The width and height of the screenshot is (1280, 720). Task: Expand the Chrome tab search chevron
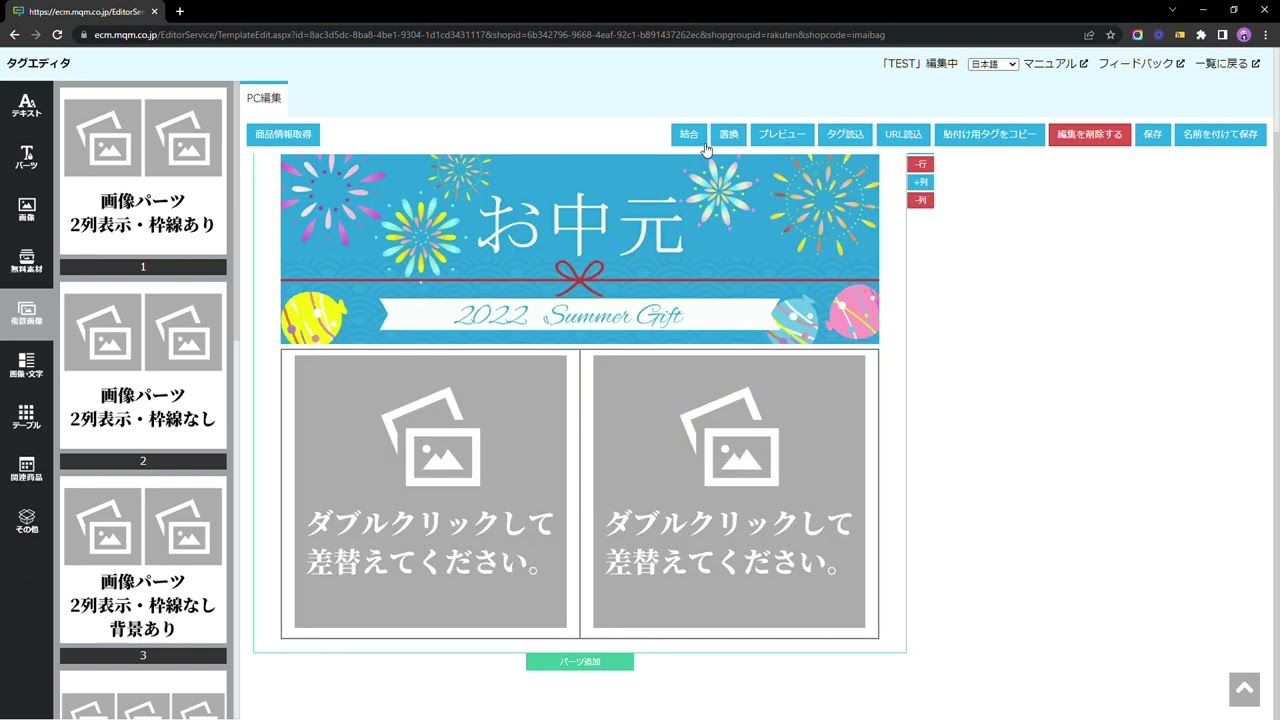(x=1173, y=10)
